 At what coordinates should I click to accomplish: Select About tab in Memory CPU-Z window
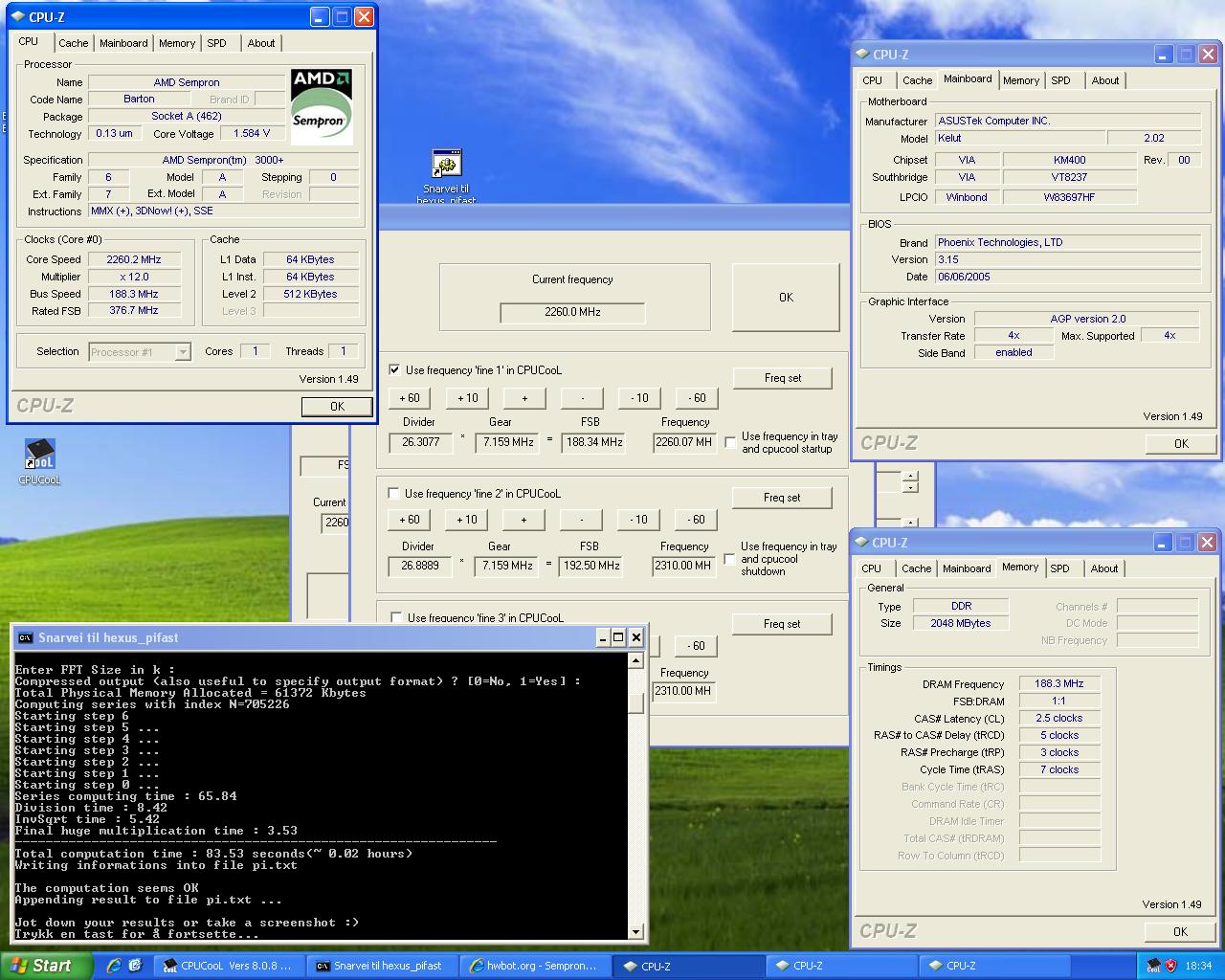point(1104,568)
